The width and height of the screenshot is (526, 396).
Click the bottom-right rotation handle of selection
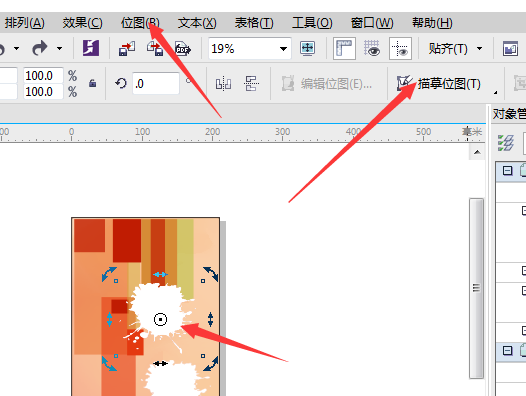click(211, 364)
